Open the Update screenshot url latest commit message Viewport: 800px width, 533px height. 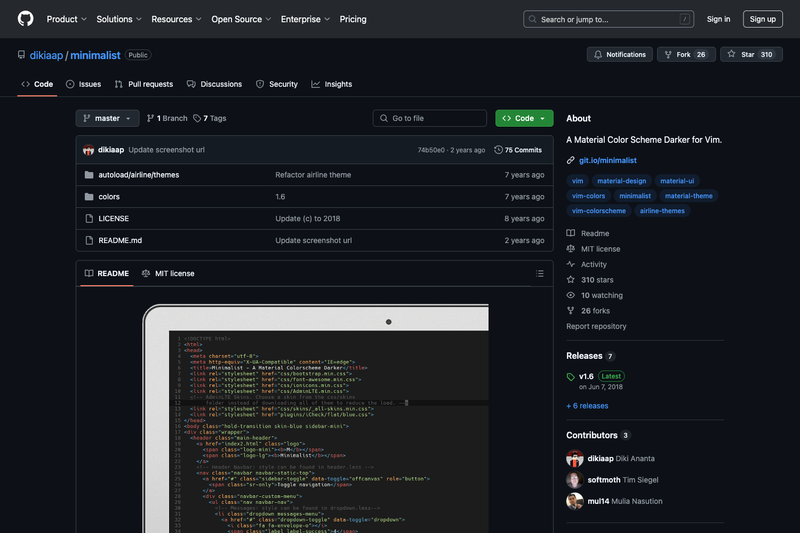click(166, 150)
